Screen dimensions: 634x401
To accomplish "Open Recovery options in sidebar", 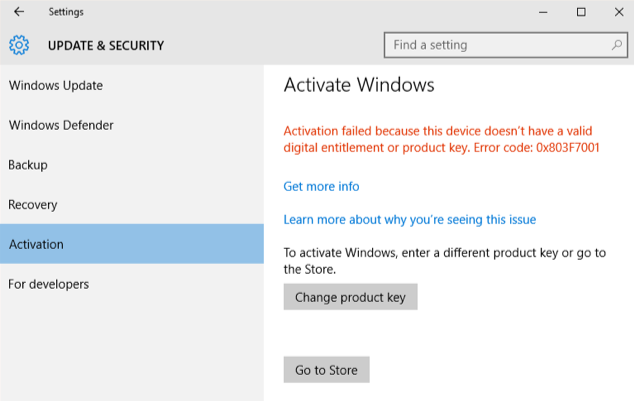I will [33, 205].
